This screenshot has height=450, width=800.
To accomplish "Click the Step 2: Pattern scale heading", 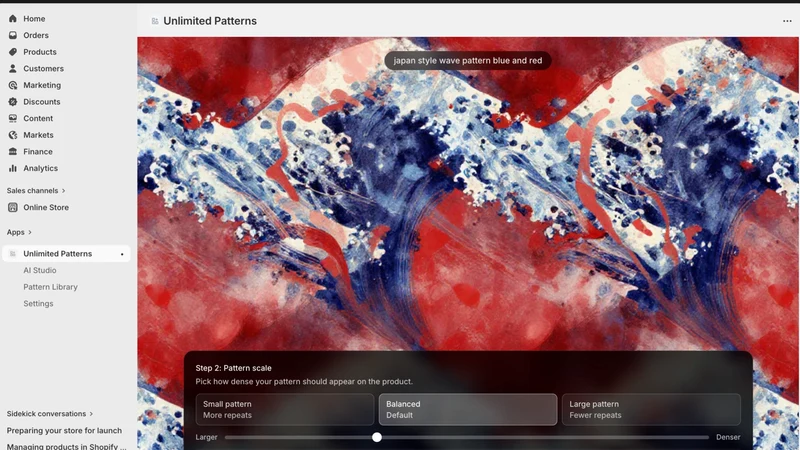I will (x=233, y=368).
